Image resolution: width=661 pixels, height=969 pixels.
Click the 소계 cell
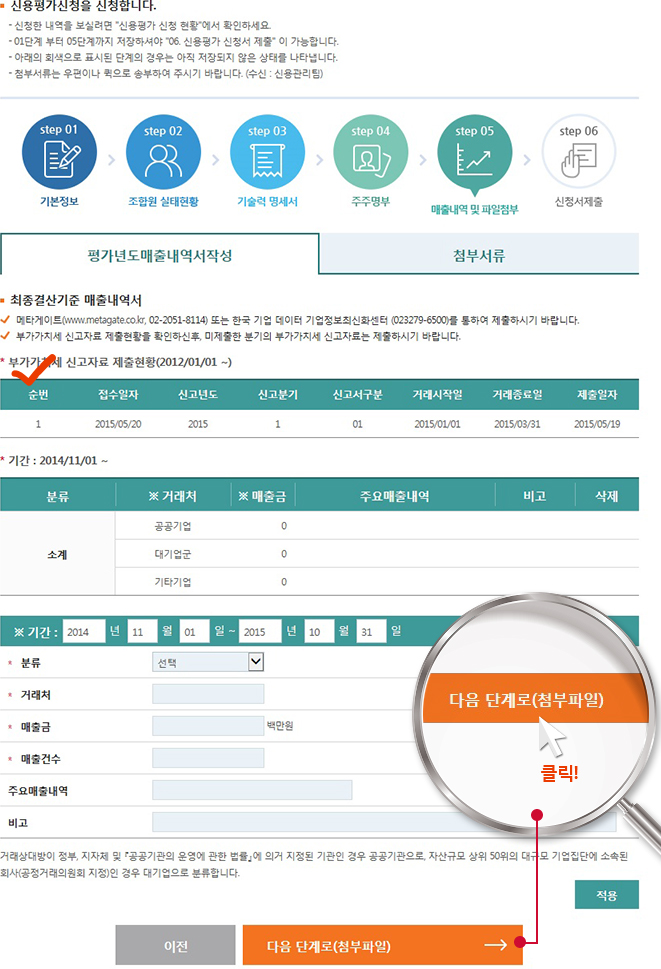57,554
